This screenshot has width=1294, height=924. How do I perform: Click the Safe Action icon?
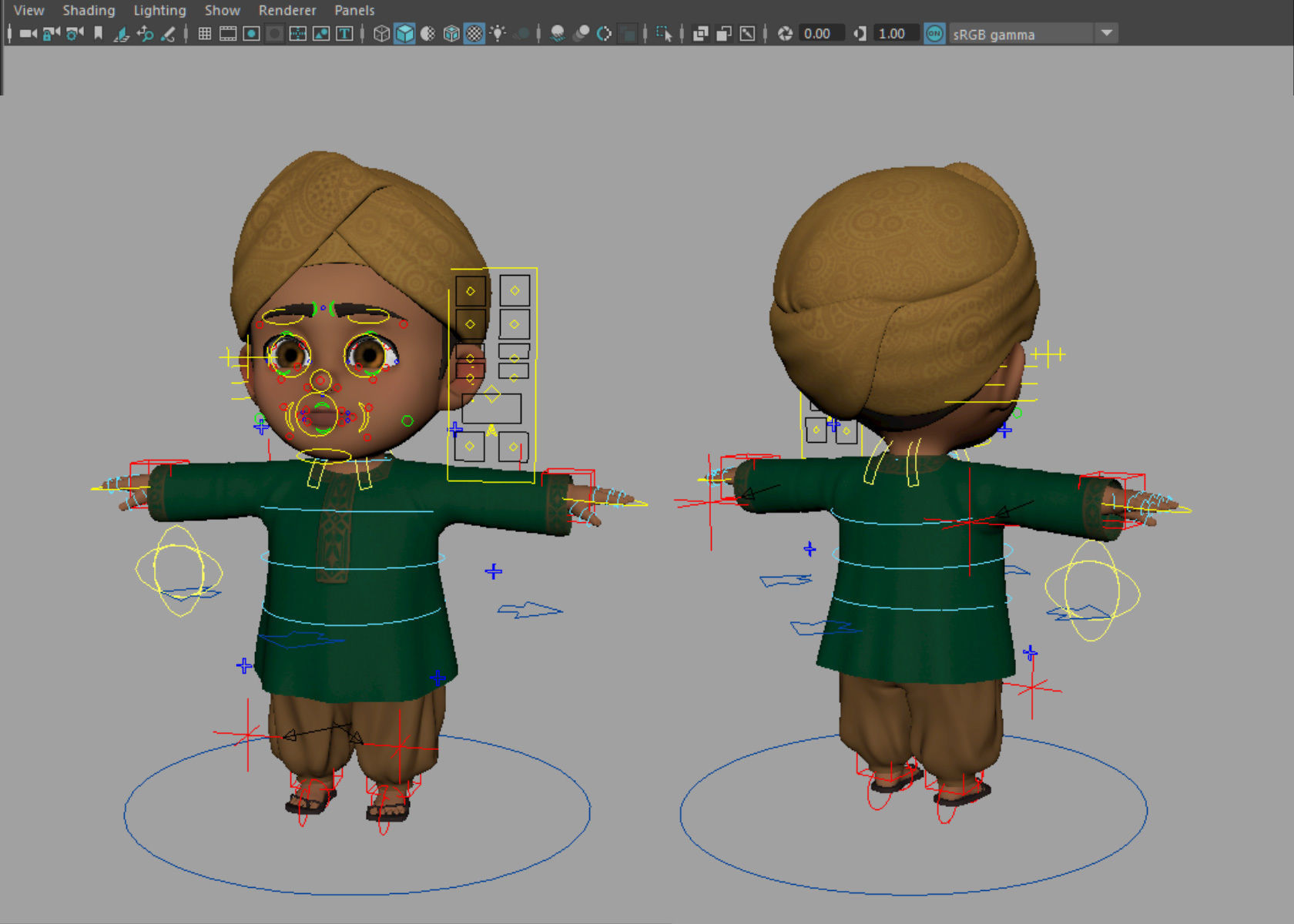321,33
